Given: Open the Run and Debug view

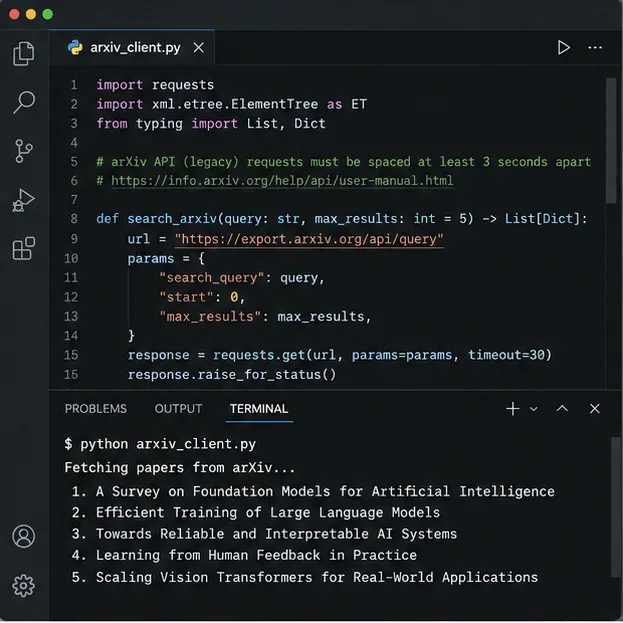Looking at the screenshot, I should point(24,200).
